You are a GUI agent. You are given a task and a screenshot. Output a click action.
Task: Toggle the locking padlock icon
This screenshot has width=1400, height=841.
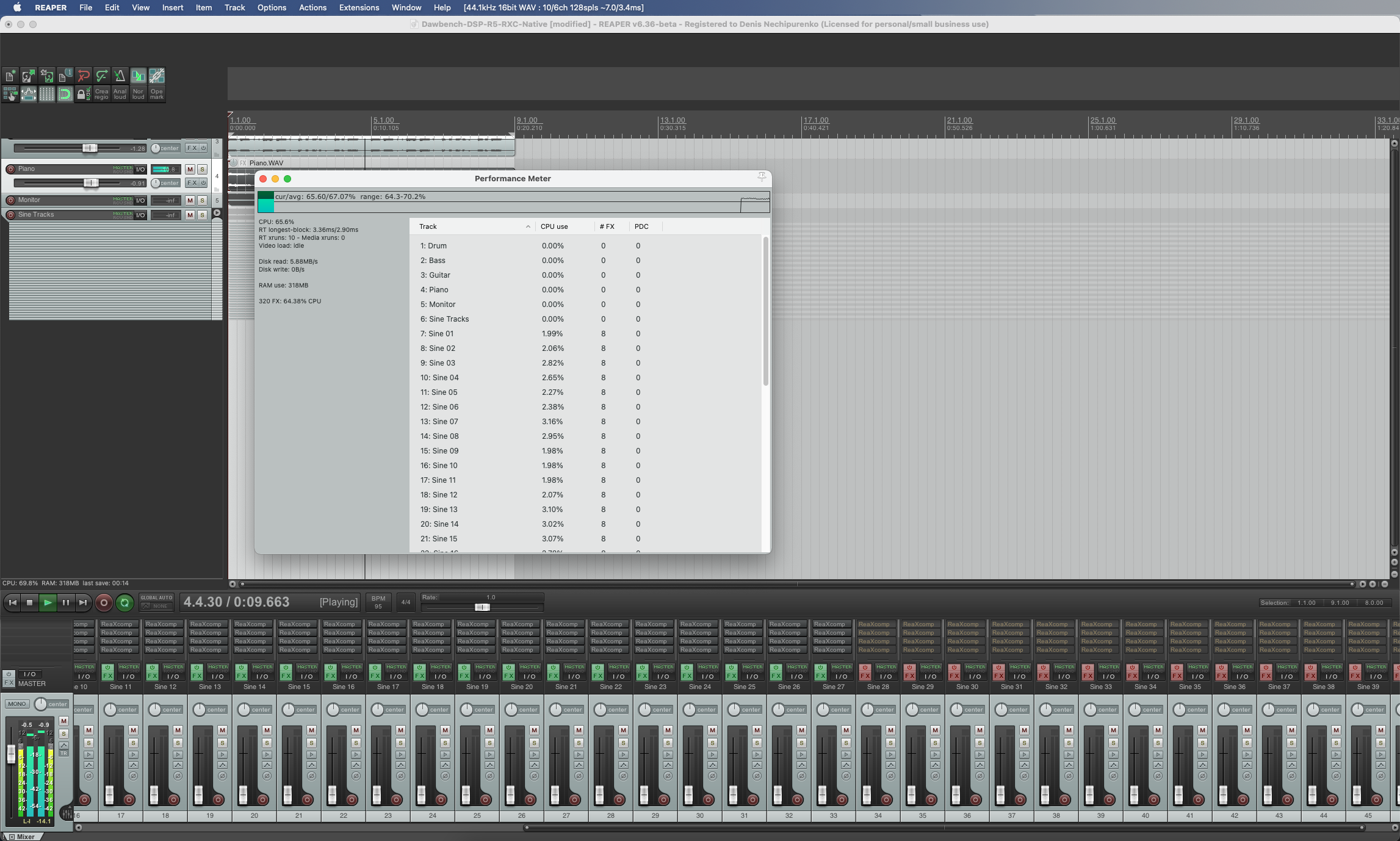84,94
